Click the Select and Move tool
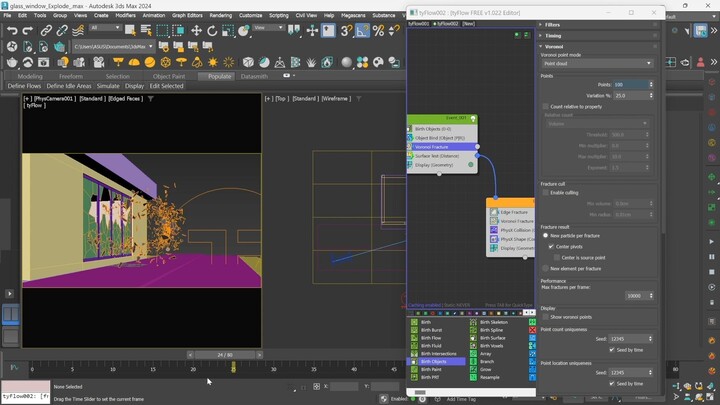The width and height of the screenshot is (720, 405). click(x=196, y=30)
